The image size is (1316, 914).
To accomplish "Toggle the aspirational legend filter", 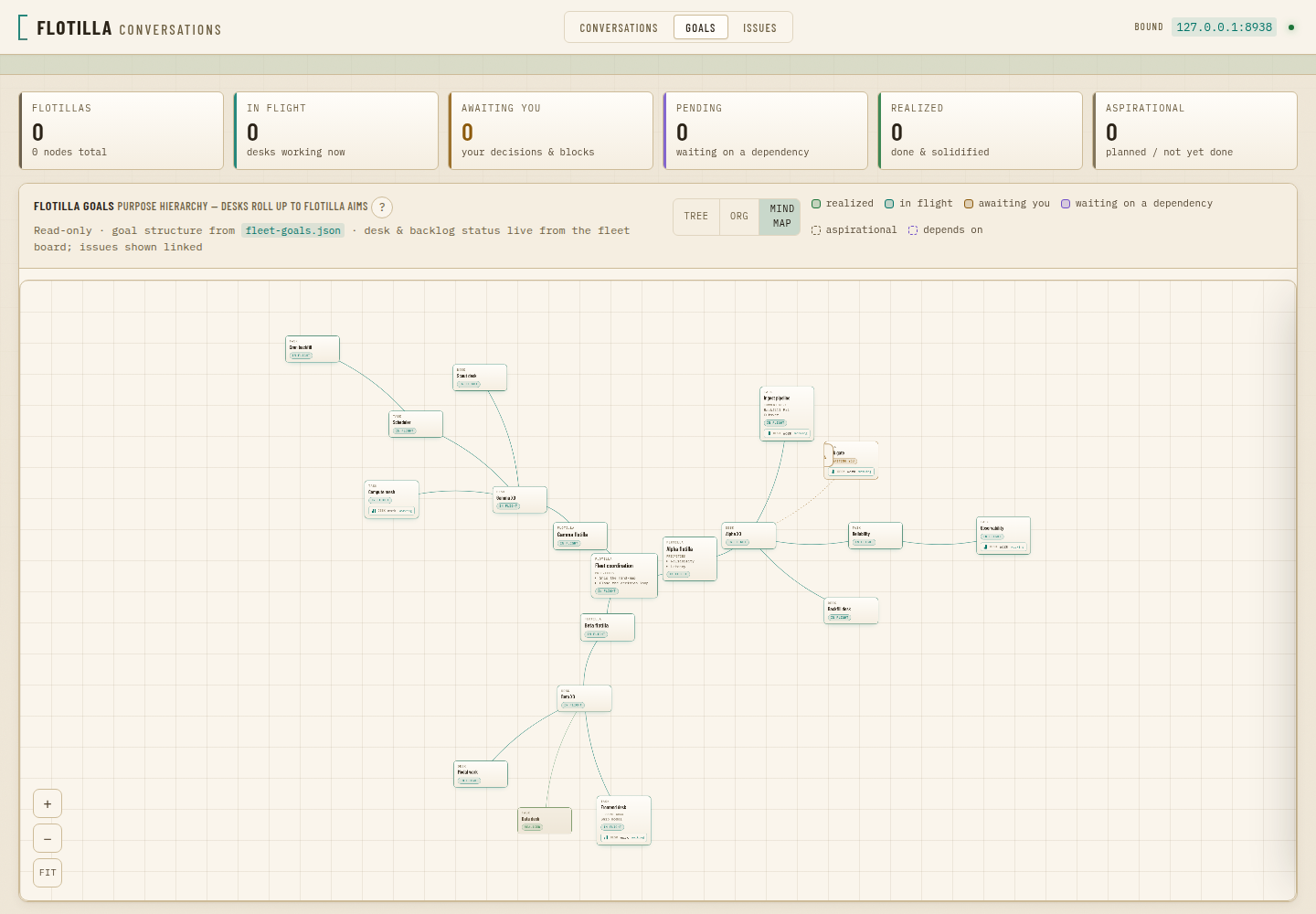I will click(854, 230).
